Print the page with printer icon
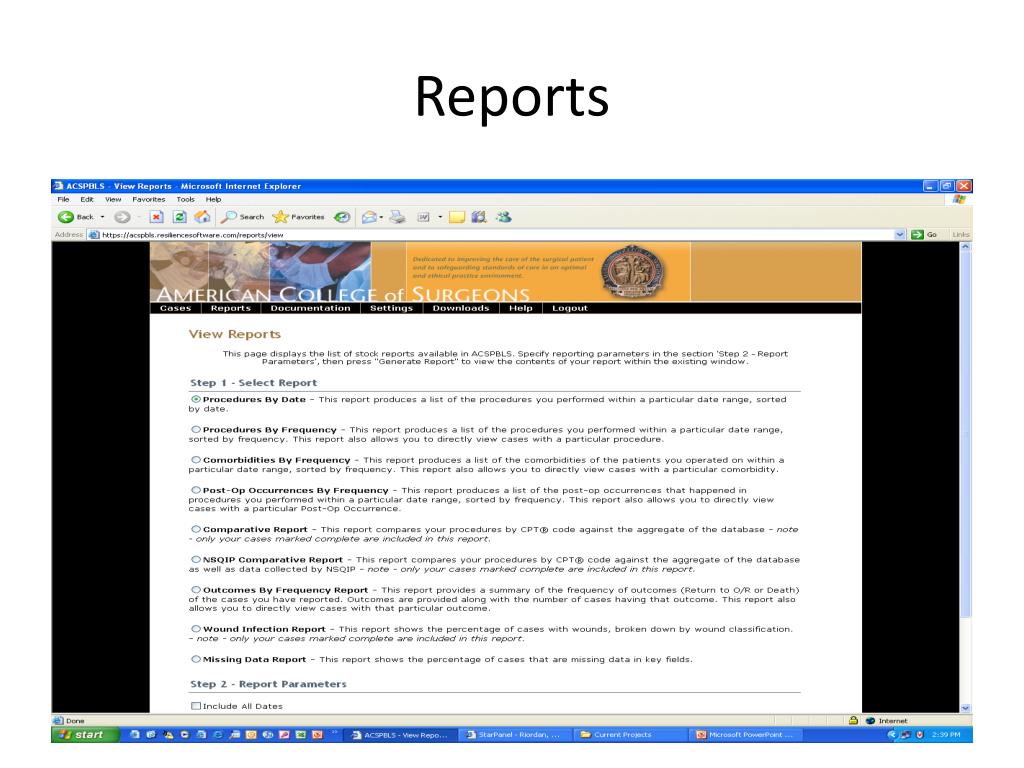 (397, 217)
